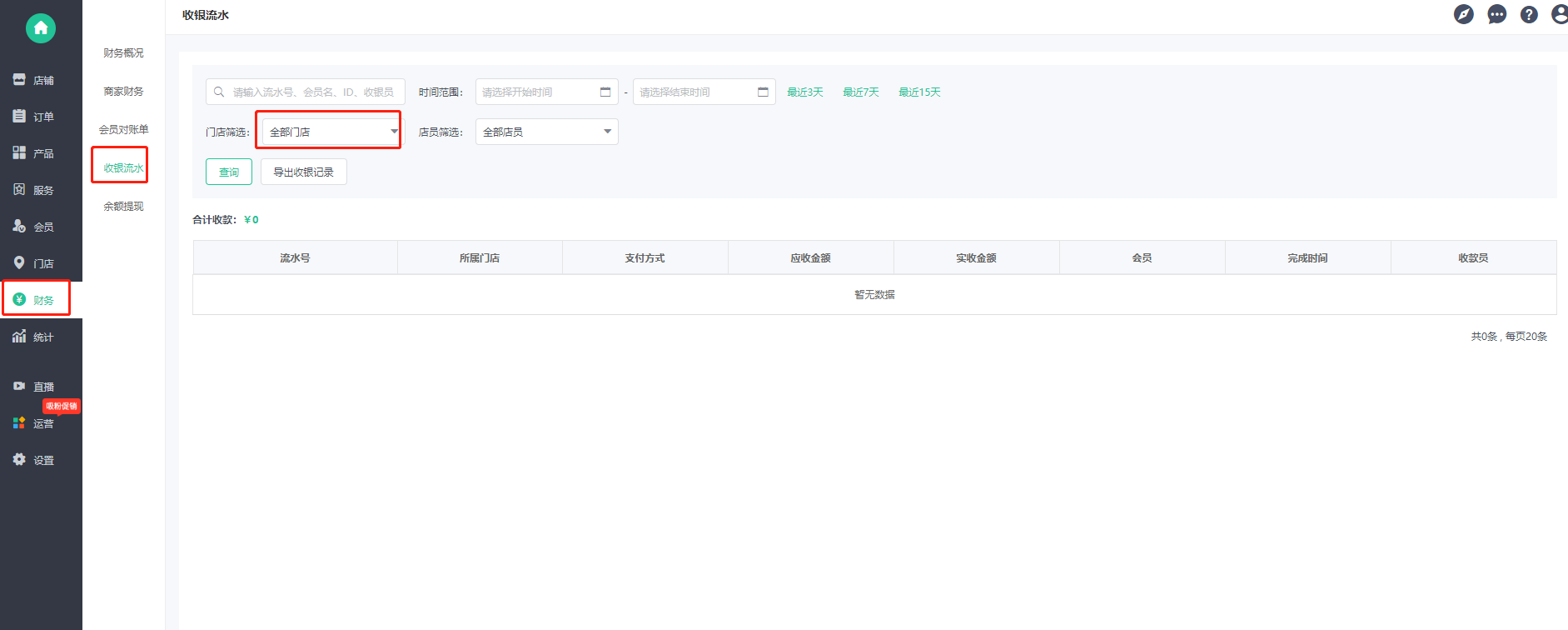
Task: Expand the 全部门店 store filter dropdown
Action: pos(331,132)
